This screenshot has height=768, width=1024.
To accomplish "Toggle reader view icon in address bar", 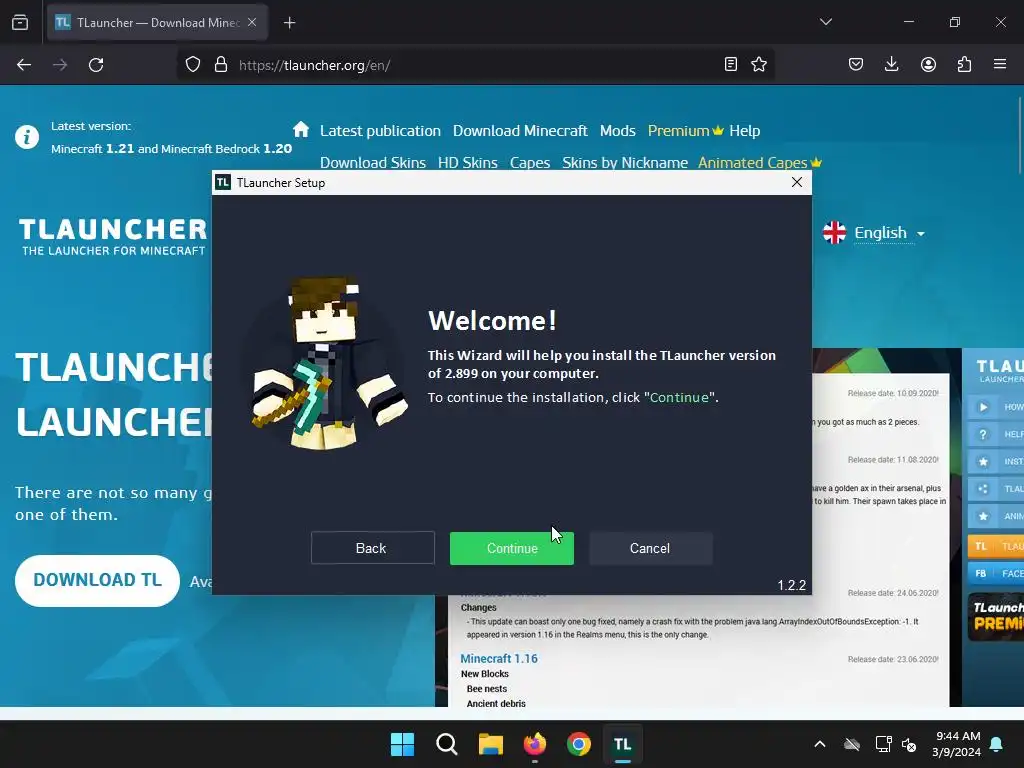I will point(731,64).
